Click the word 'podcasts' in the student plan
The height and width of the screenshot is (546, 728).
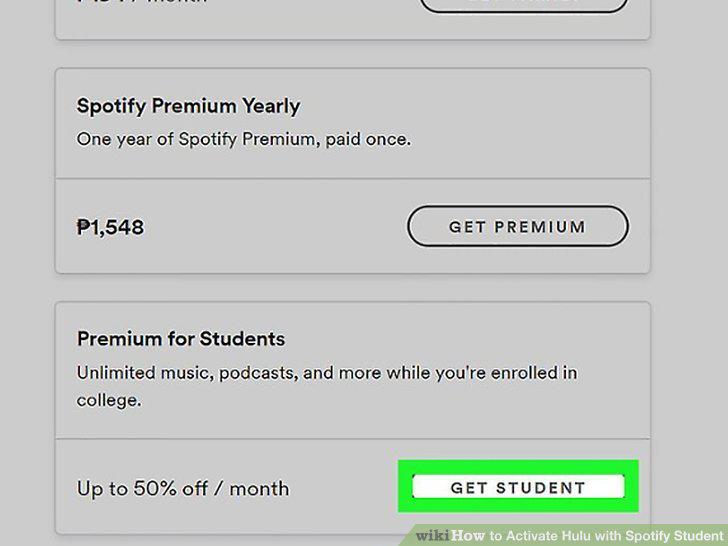click(x=258, y=373)
